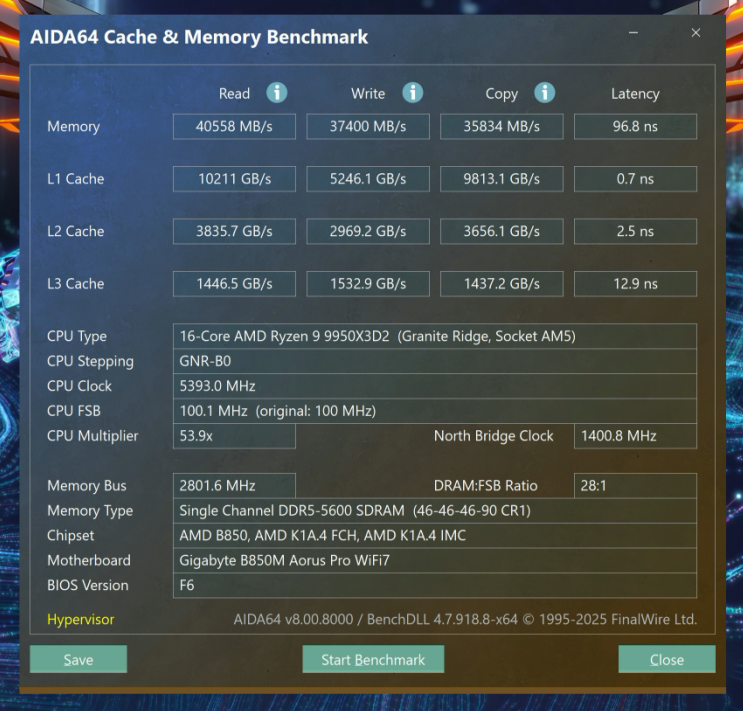Select L1 Cache Read value 10211 GB/s
This screenshot has height=711, width=743.
click(234, 179)
